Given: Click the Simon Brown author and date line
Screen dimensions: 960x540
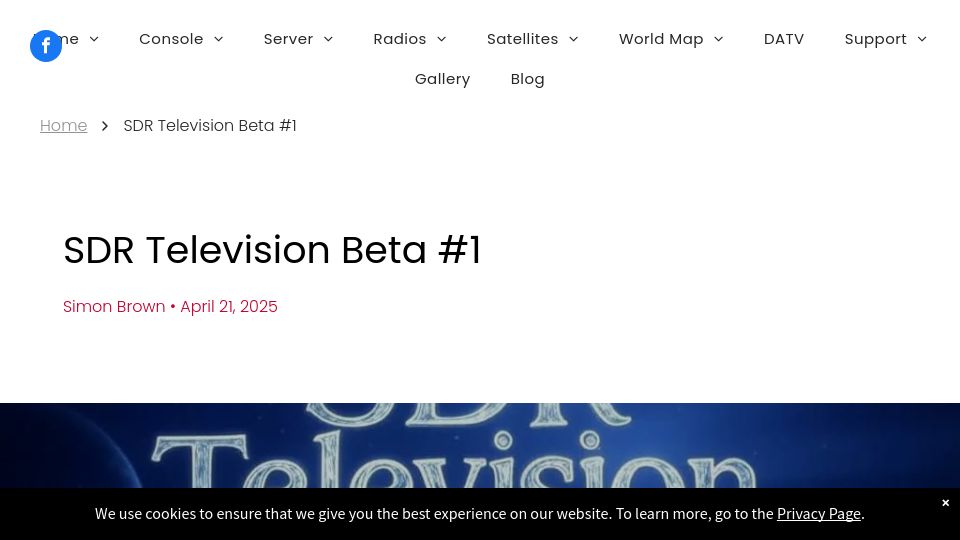Looking at the screenshot, I should (170, 306).
